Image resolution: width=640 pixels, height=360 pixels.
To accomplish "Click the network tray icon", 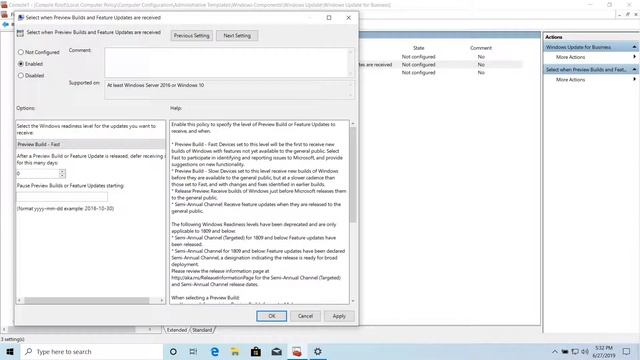I will point(575,351).
